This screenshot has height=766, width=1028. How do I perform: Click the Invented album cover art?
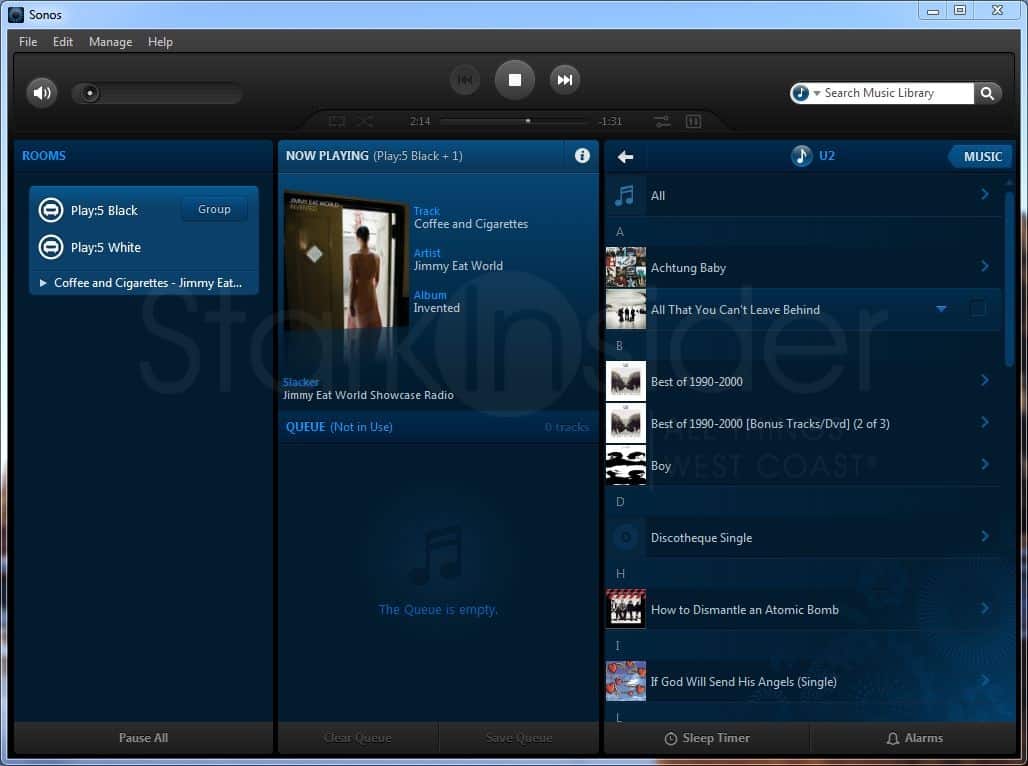[346, 263]
